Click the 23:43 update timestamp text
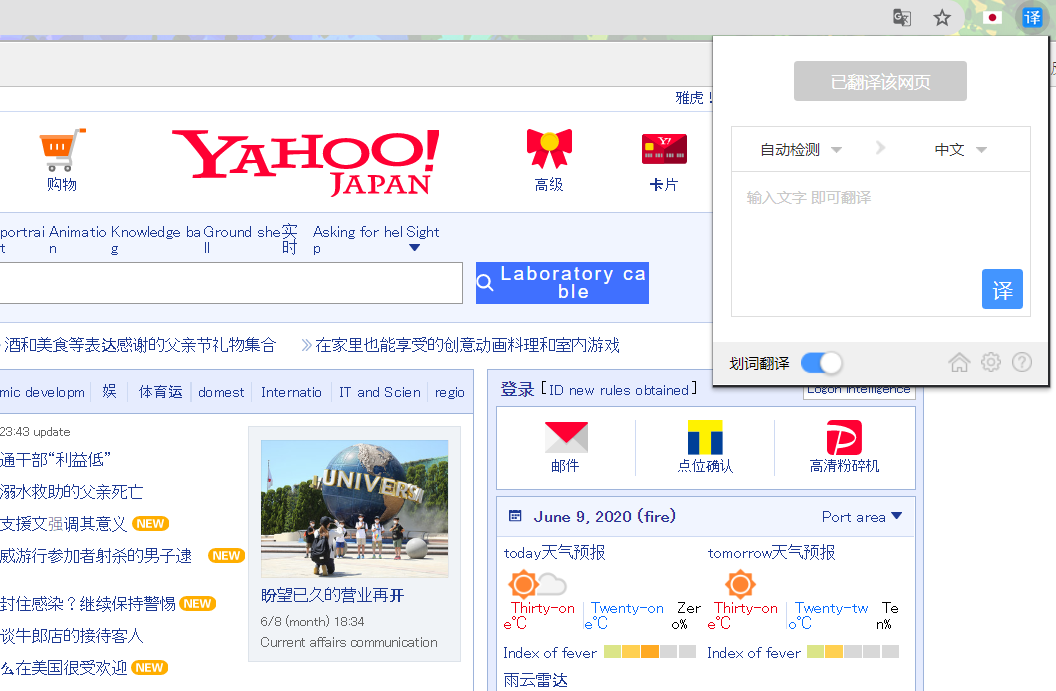This screenshot has width=1056, height=691. coord(35,432)
